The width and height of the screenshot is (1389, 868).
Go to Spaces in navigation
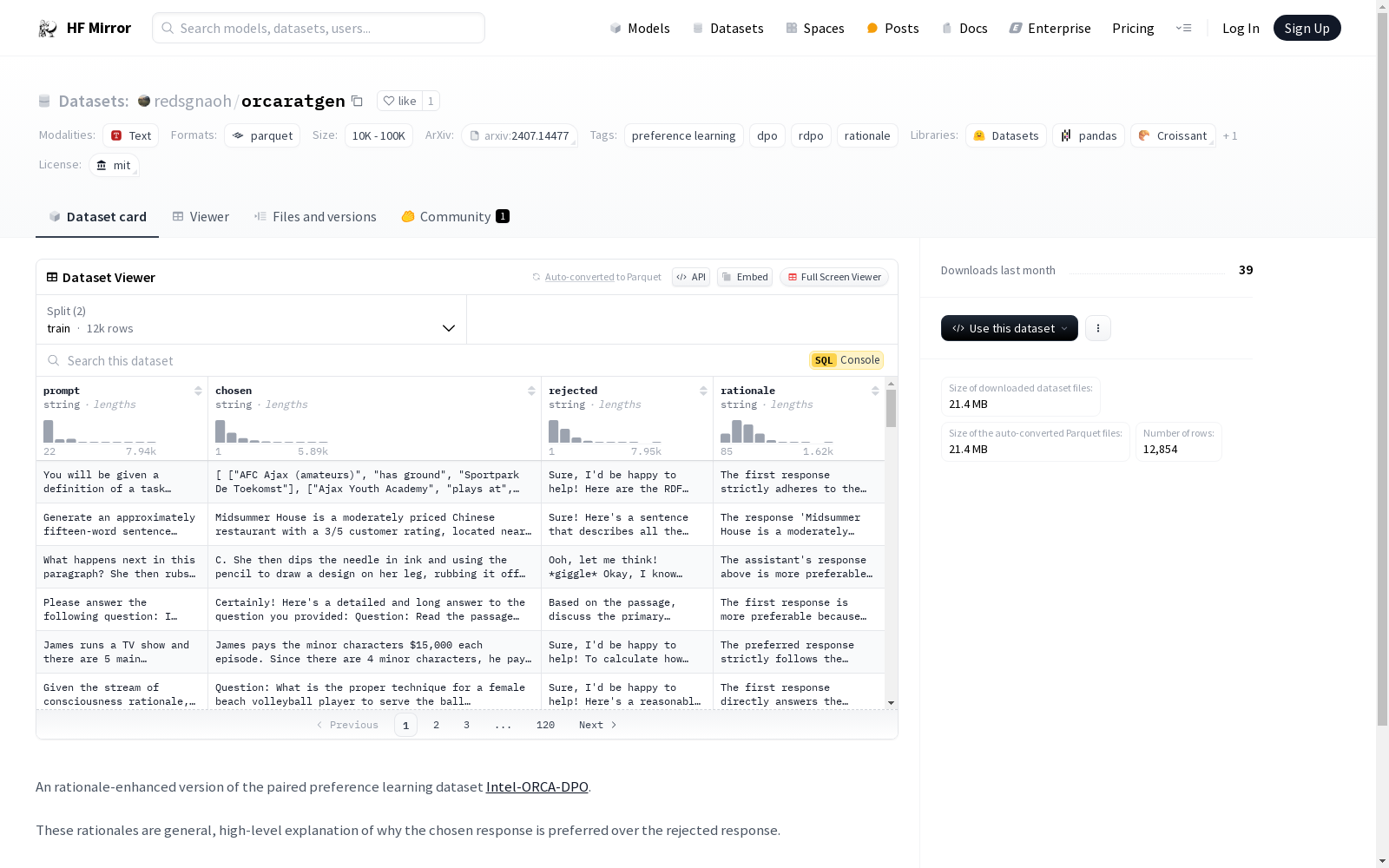coord(815,29)
